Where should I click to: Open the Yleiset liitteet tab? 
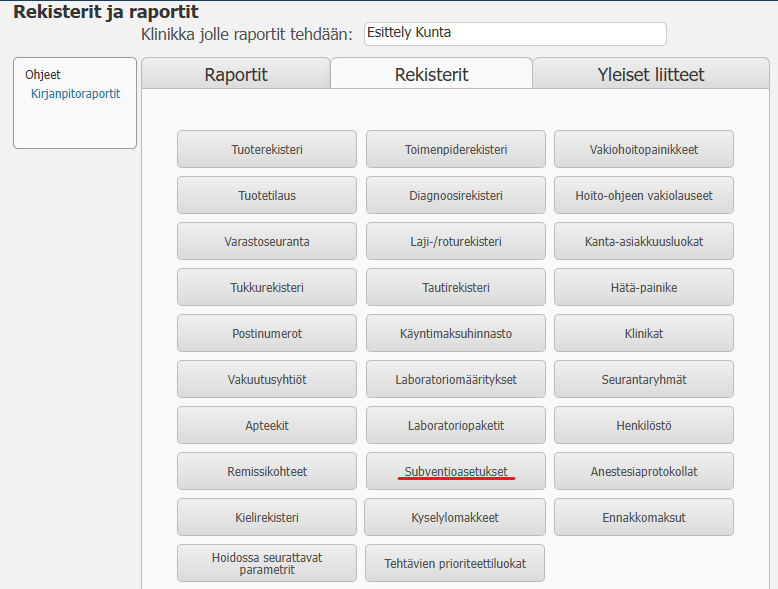click(x=649, y=74)
